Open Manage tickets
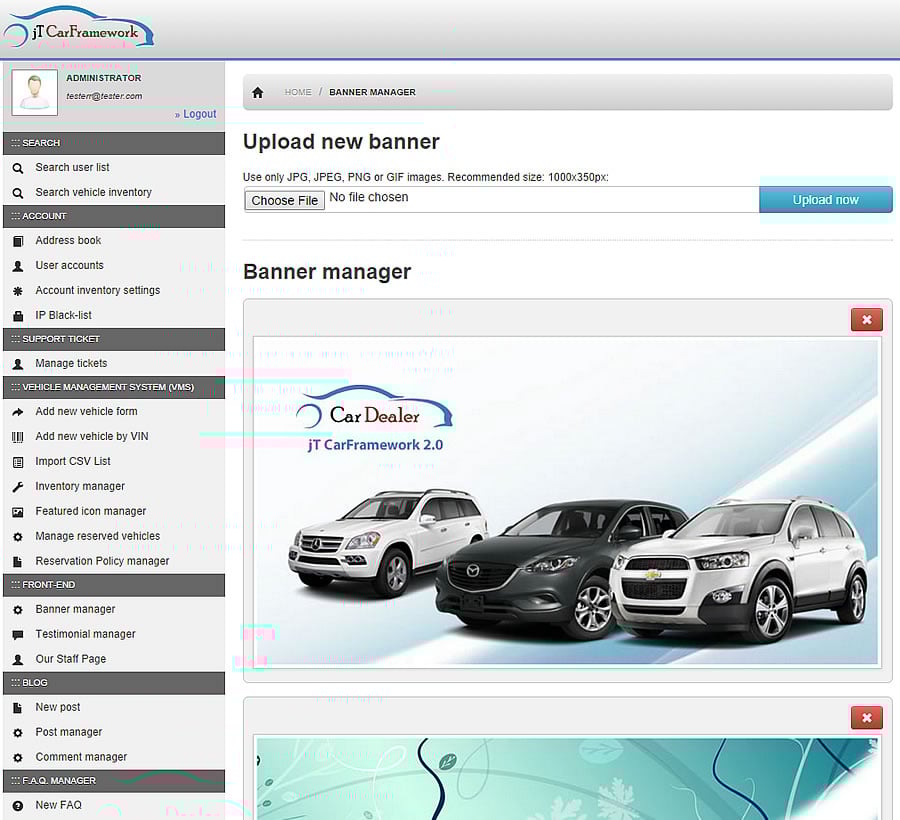The image size is (900, 820). (71, 363)
